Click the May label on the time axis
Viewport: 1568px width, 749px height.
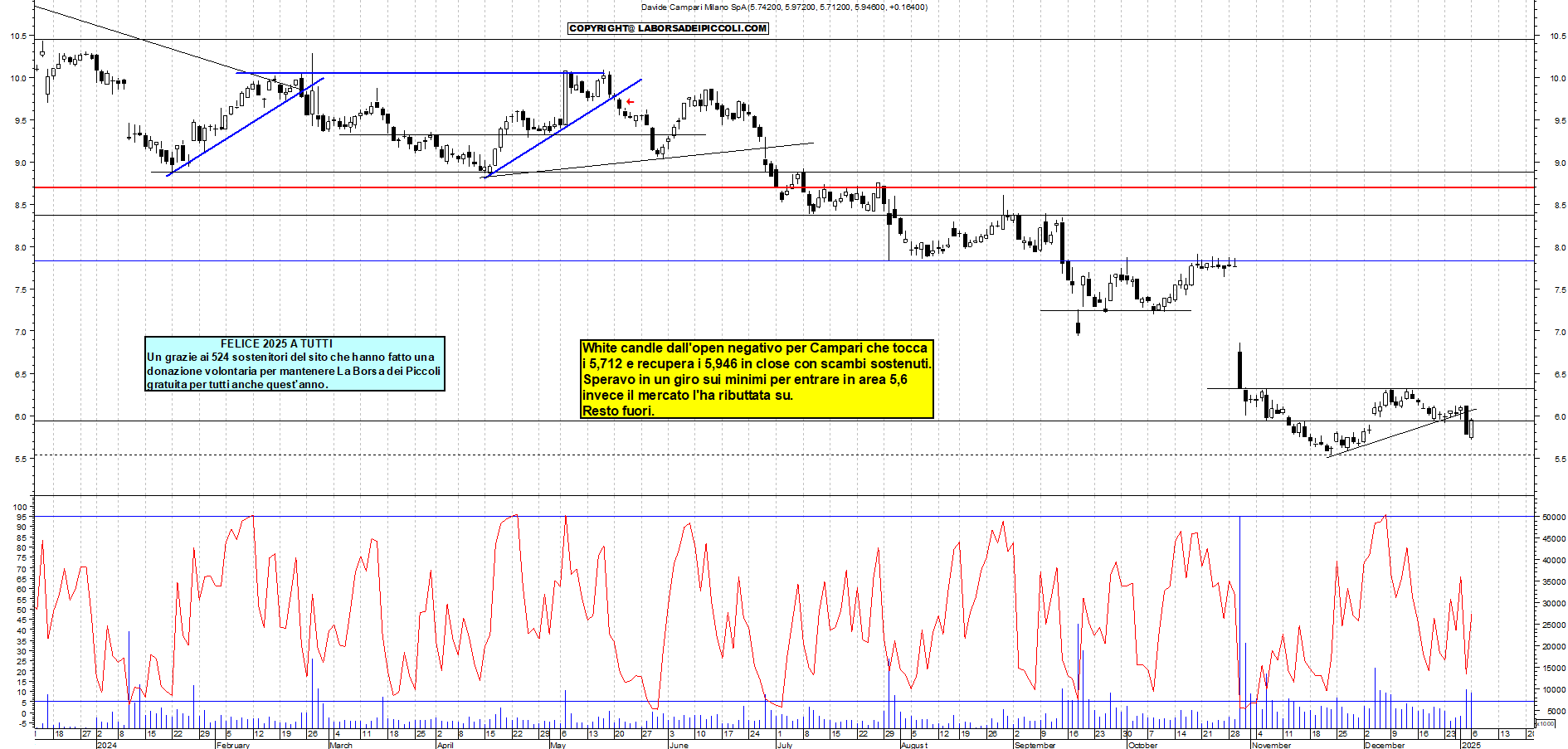558,745
